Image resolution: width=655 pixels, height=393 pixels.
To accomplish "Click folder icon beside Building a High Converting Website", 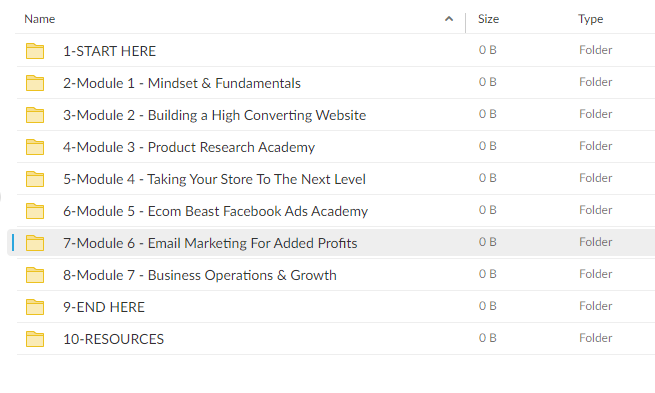I will click(35, 115).
